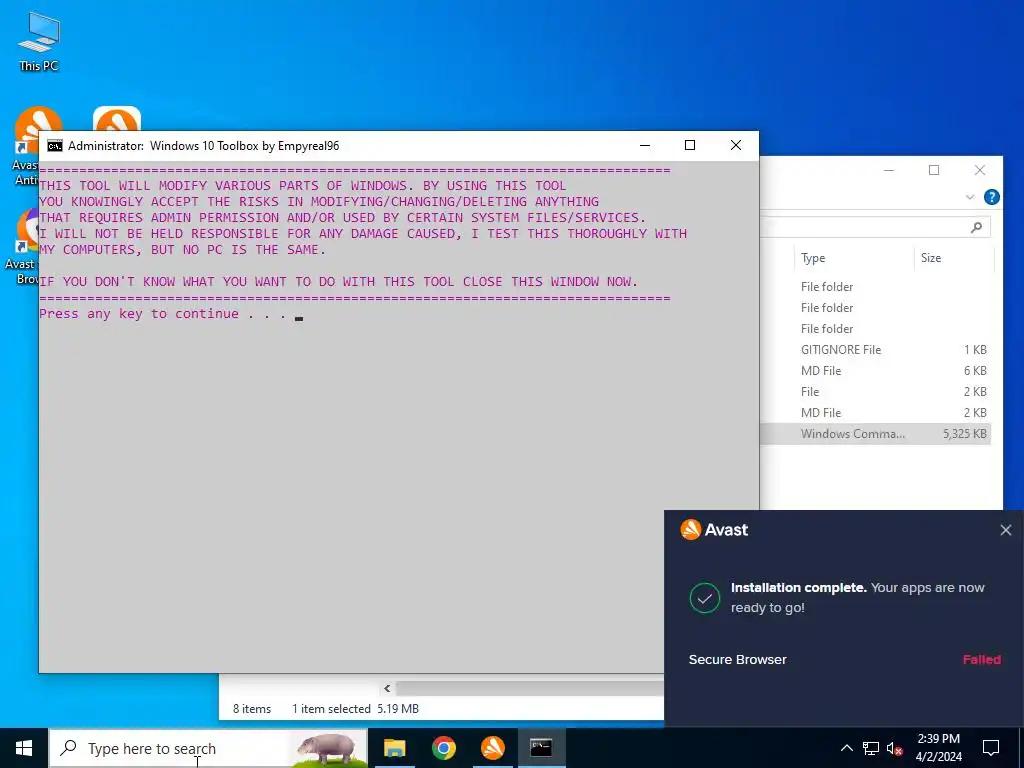Click the Secure Browser Failed status
This screenshot has height=768, width=1024.
click(982, 660)
